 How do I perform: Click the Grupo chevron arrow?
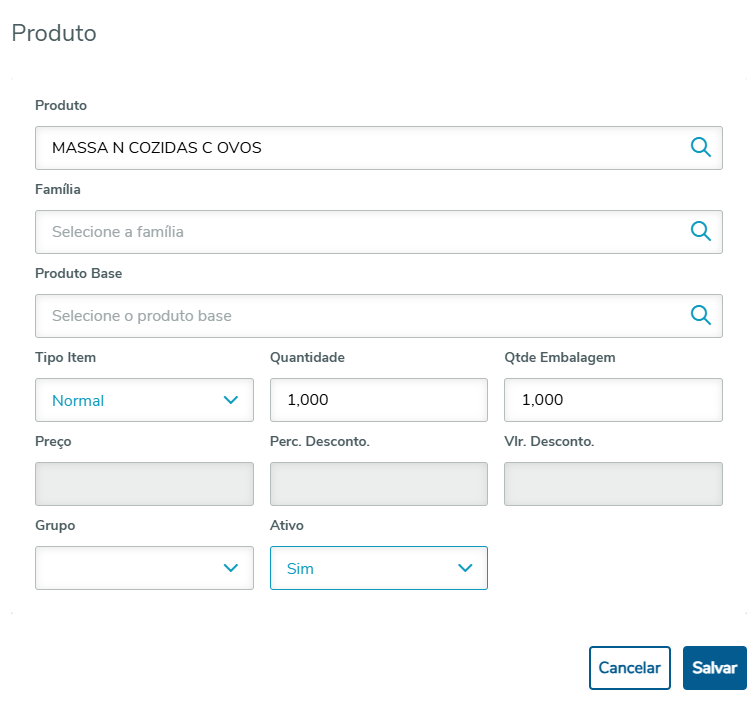[231, 567]
